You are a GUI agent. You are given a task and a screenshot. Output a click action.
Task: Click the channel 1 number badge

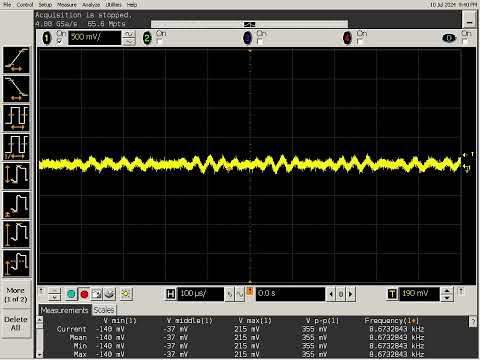(47, 38)
